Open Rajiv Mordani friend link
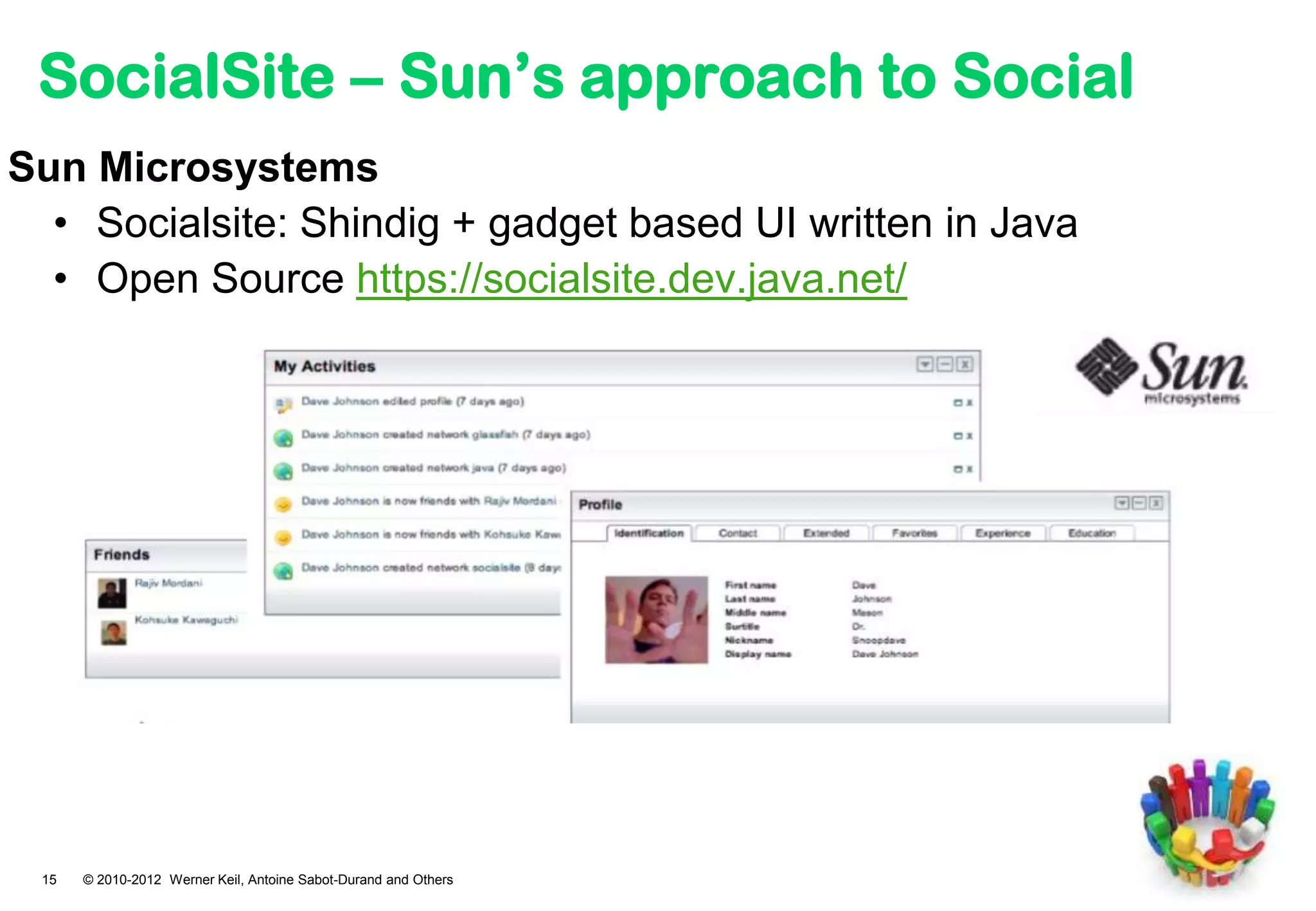This screenshot has width=1316, height=911. [x=168, y=583]
